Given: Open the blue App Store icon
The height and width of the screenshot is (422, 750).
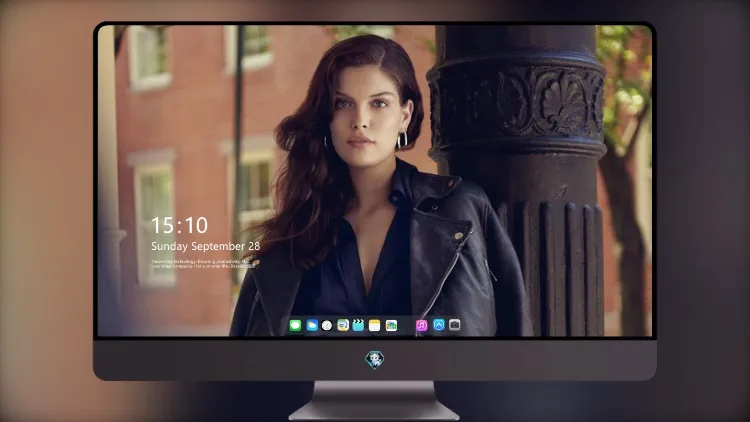Looking at the screenshot, I should 439,325.
